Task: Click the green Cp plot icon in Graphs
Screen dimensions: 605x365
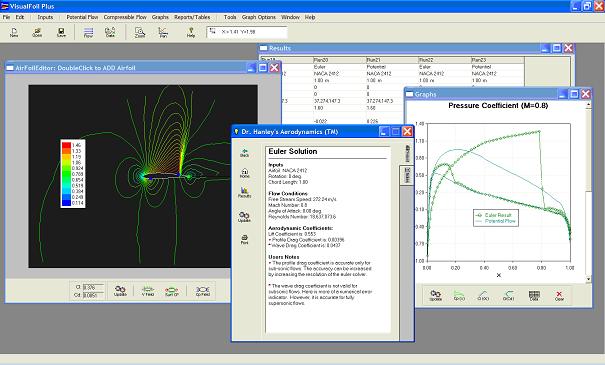Action: click(x=459, y=296)
